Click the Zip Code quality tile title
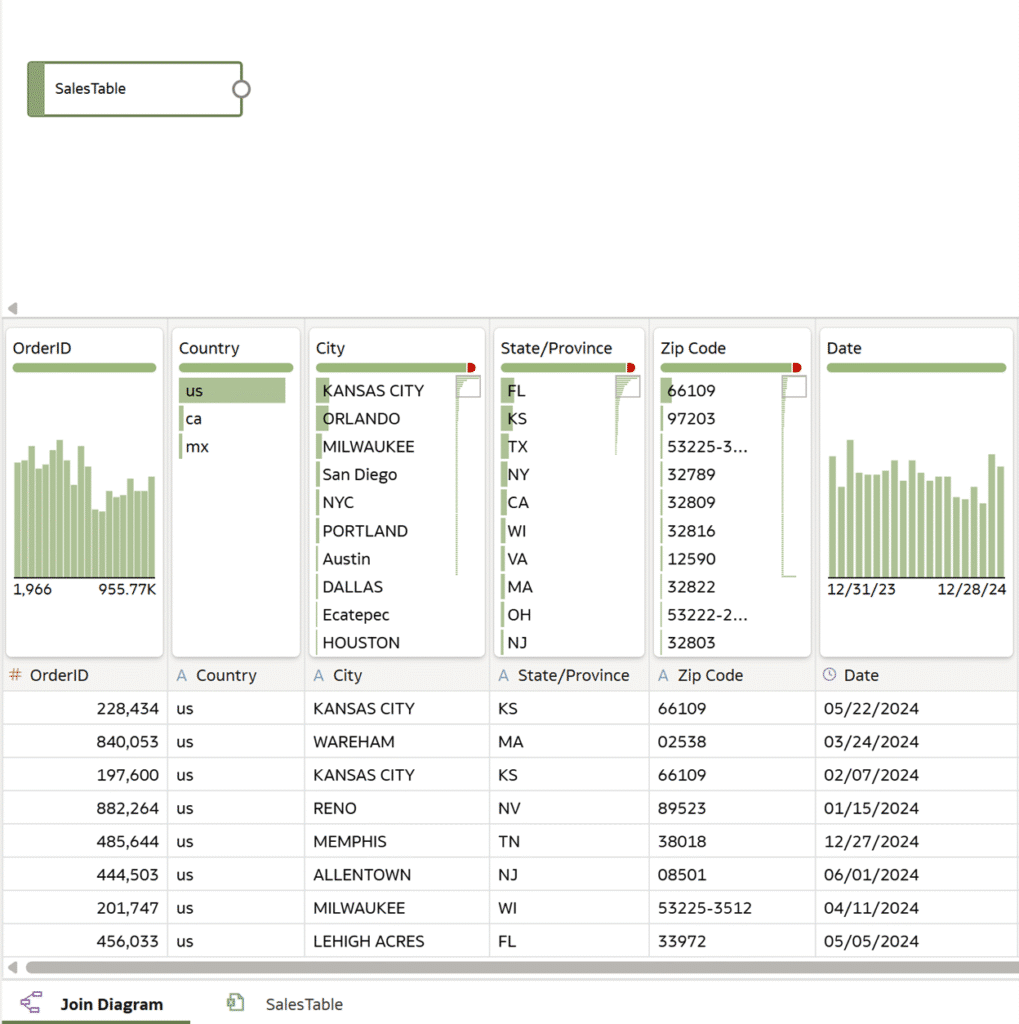Image resolution: width=1019 pixels, height=1024 pixels. (693, 348)
